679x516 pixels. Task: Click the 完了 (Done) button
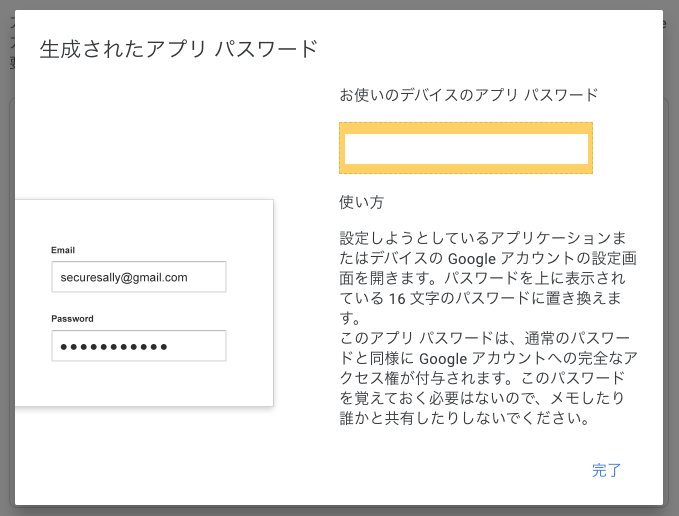pyautogui.click(x=606, y=470)
